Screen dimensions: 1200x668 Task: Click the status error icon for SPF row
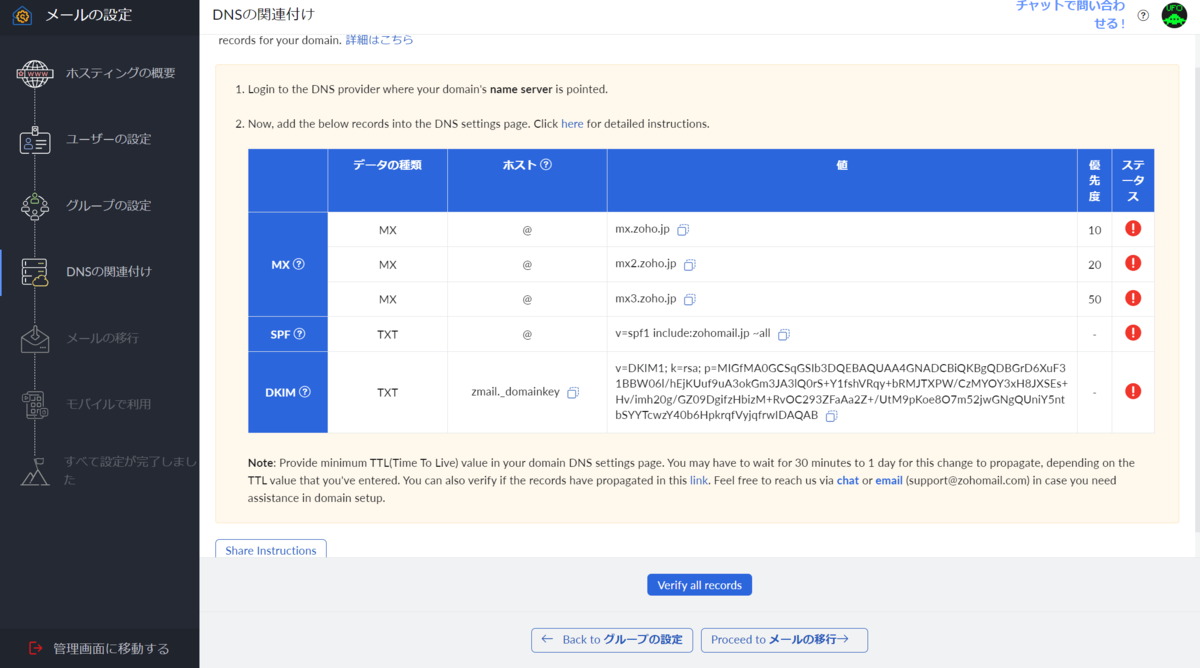[1133, 333]
